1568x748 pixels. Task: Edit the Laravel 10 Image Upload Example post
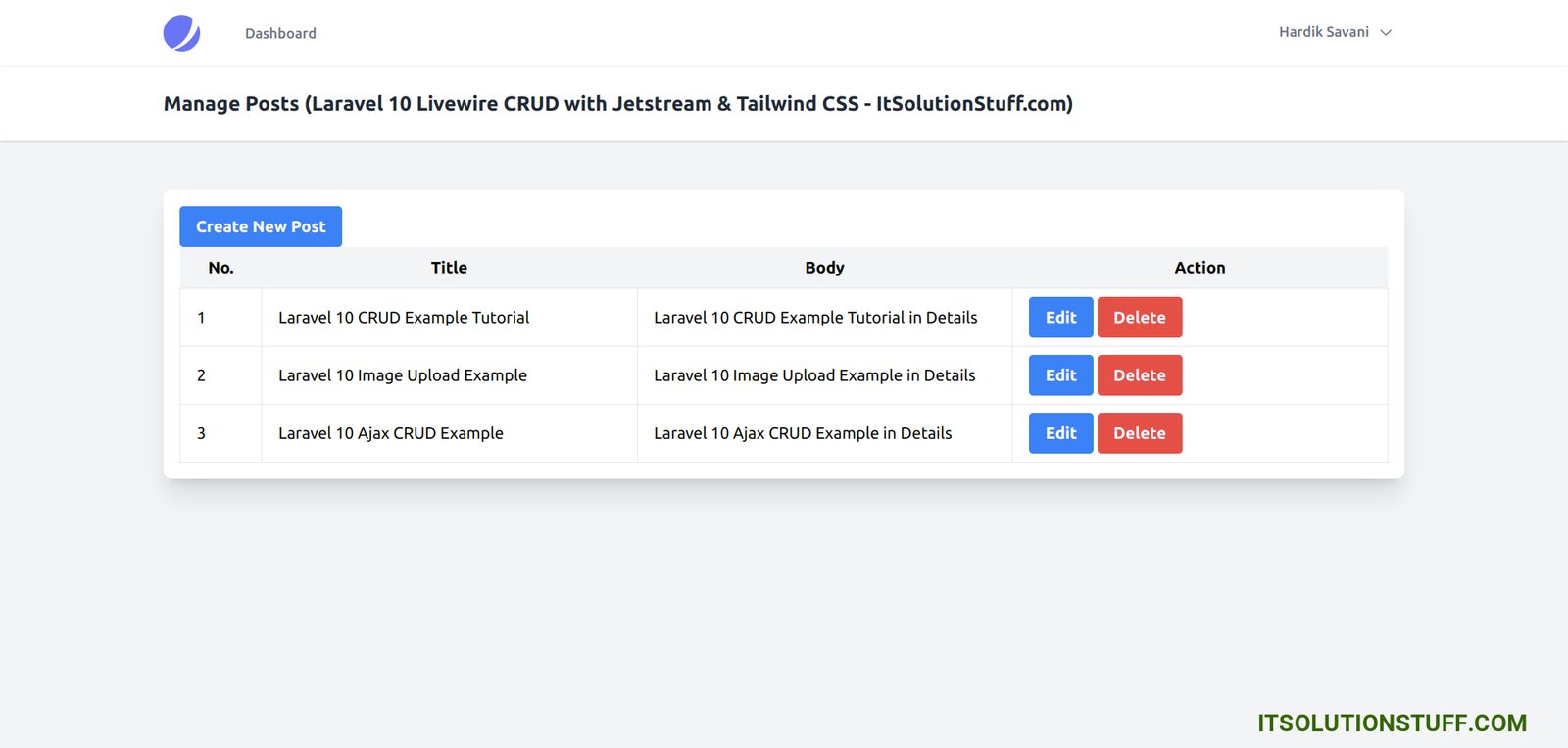[x=1060, y=375]
